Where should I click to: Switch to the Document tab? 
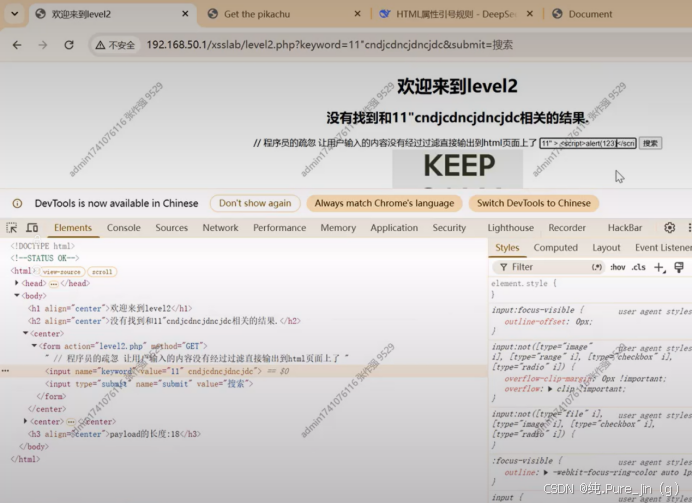(x=590, y=14)
